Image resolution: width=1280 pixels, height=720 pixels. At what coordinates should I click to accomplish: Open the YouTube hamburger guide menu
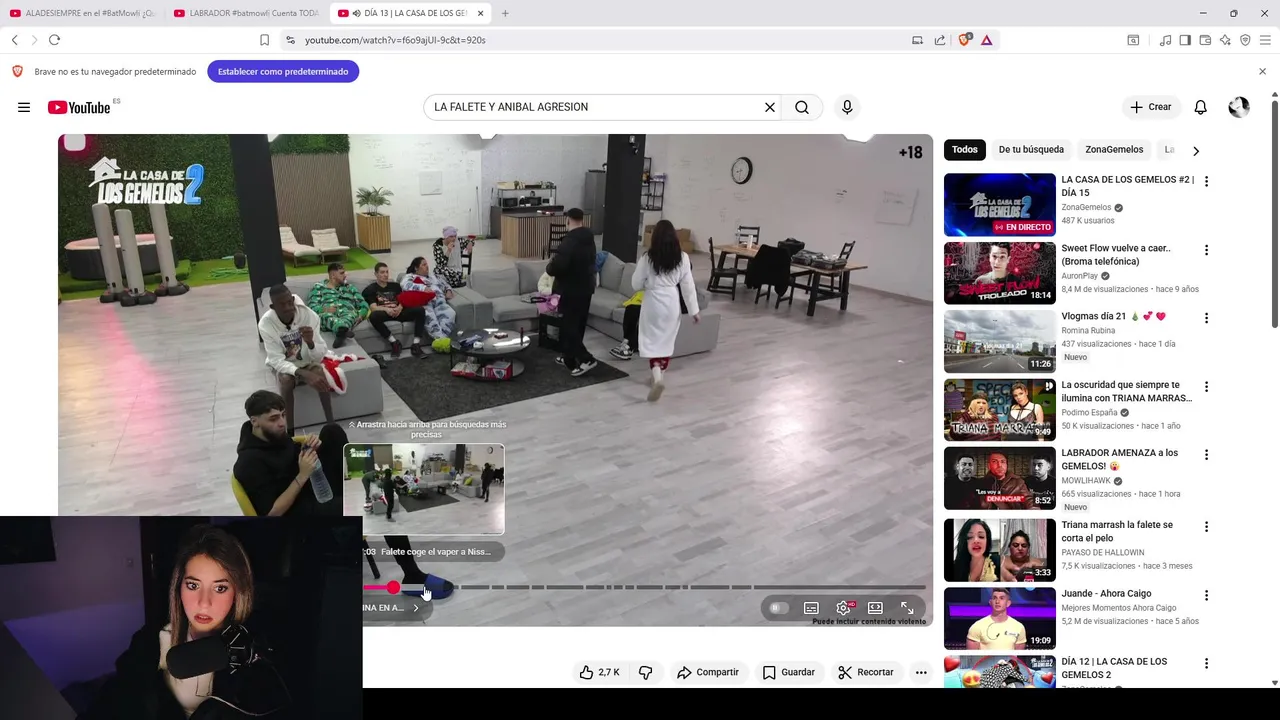(24, 107)
